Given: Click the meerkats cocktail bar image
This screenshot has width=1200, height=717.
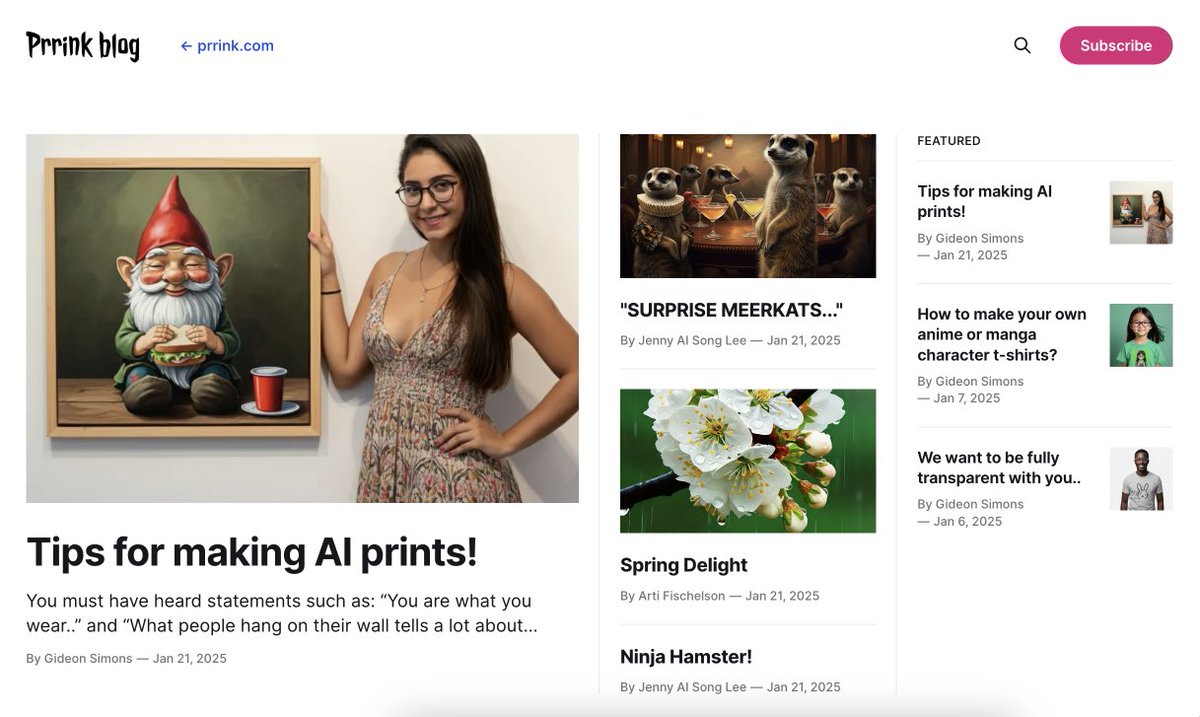Looking at the screenshot, I should (748, 206).
